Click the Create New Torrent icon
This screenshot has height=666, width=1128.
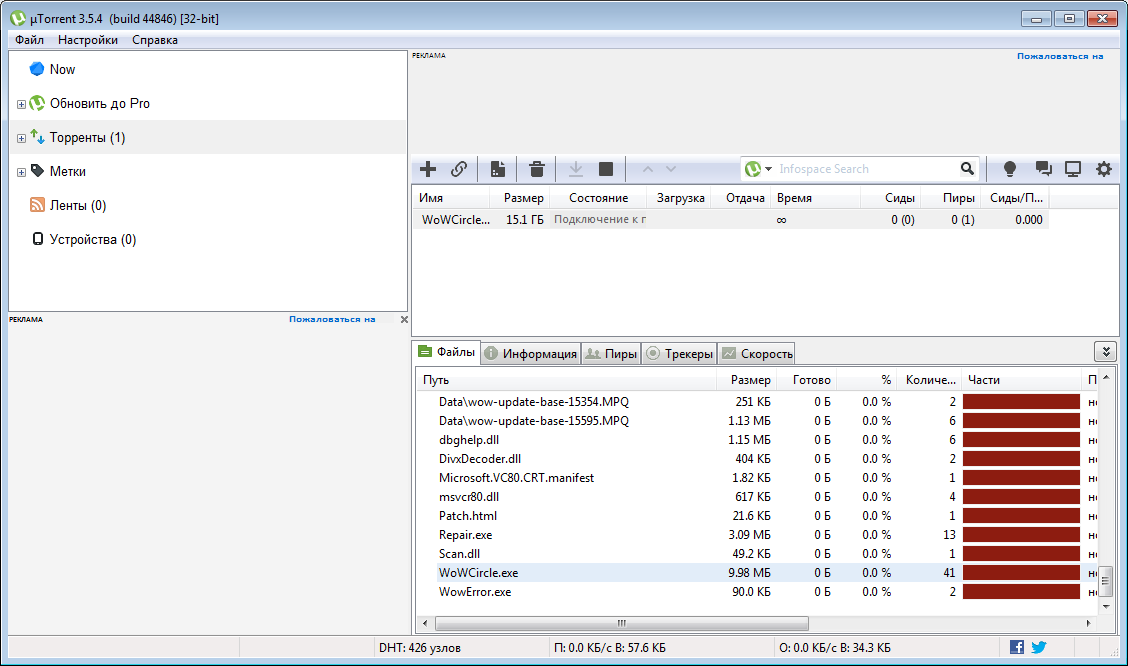[497, 169]
